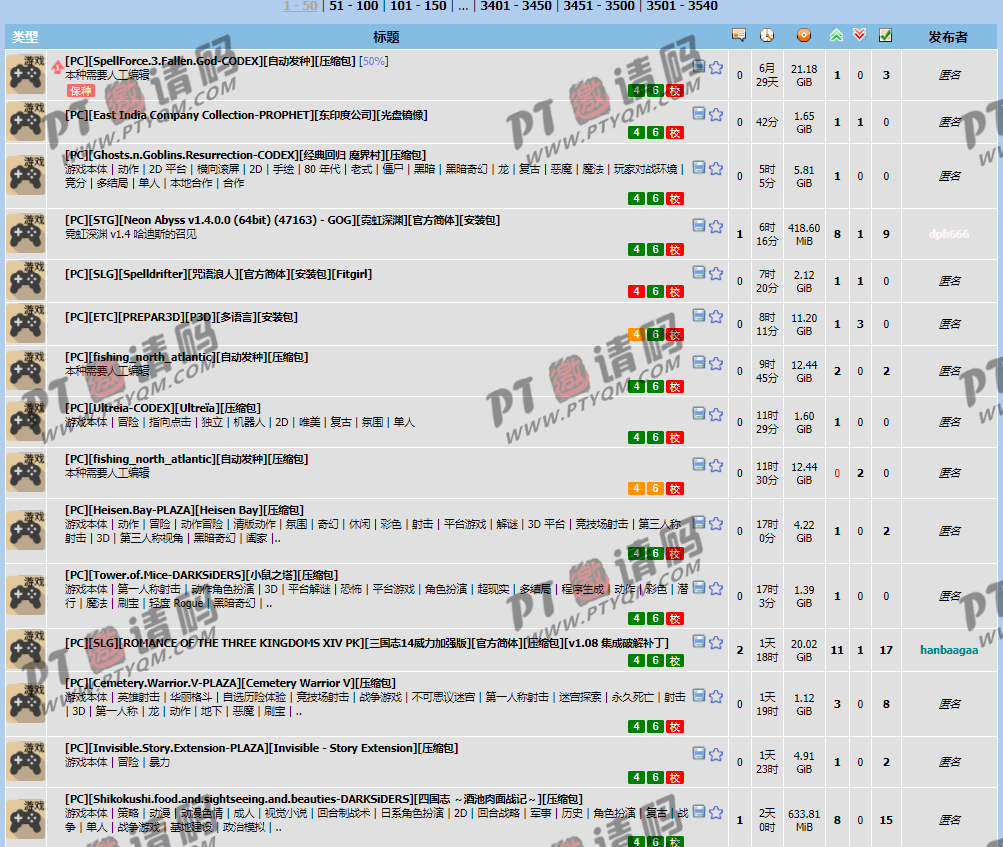Viewport: 1003px width, 847px height.
Task: Open comments count 2 for Three Kingdoms
Action: click(739, 650)
